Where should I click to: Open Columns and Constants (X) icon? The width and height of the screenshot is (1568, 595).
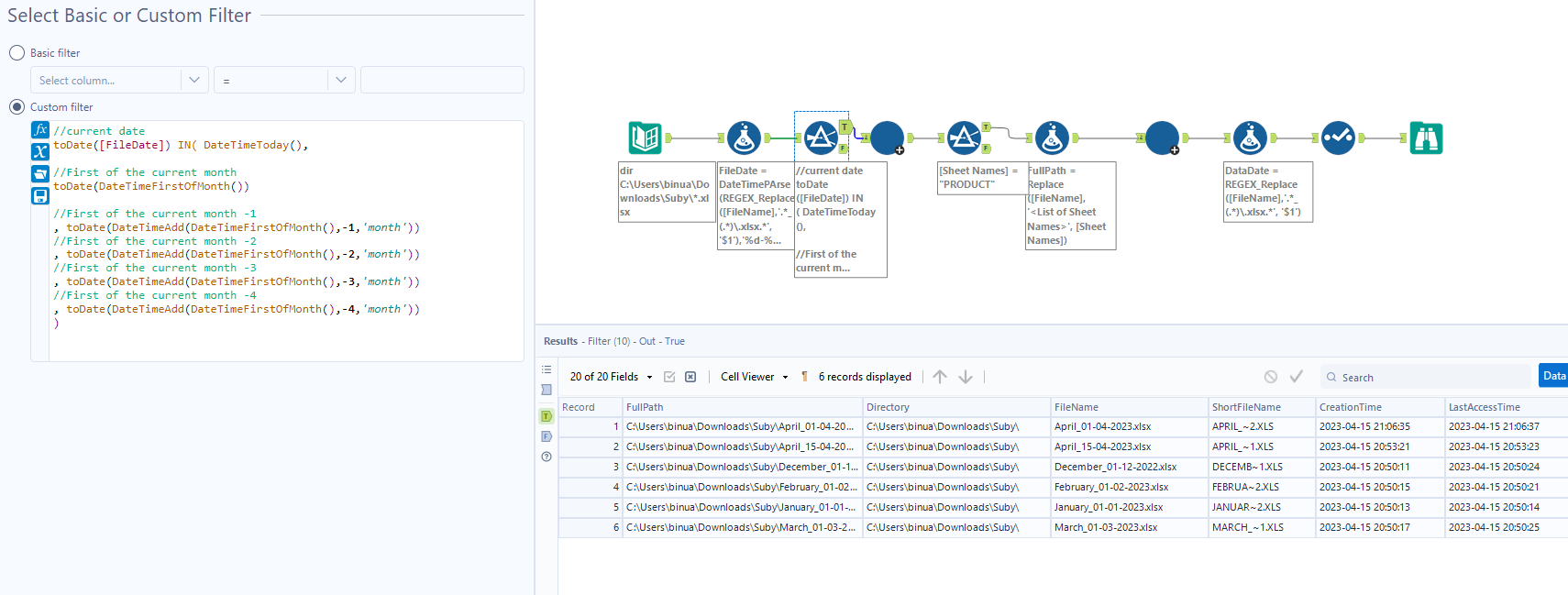[x=40, y=152]
